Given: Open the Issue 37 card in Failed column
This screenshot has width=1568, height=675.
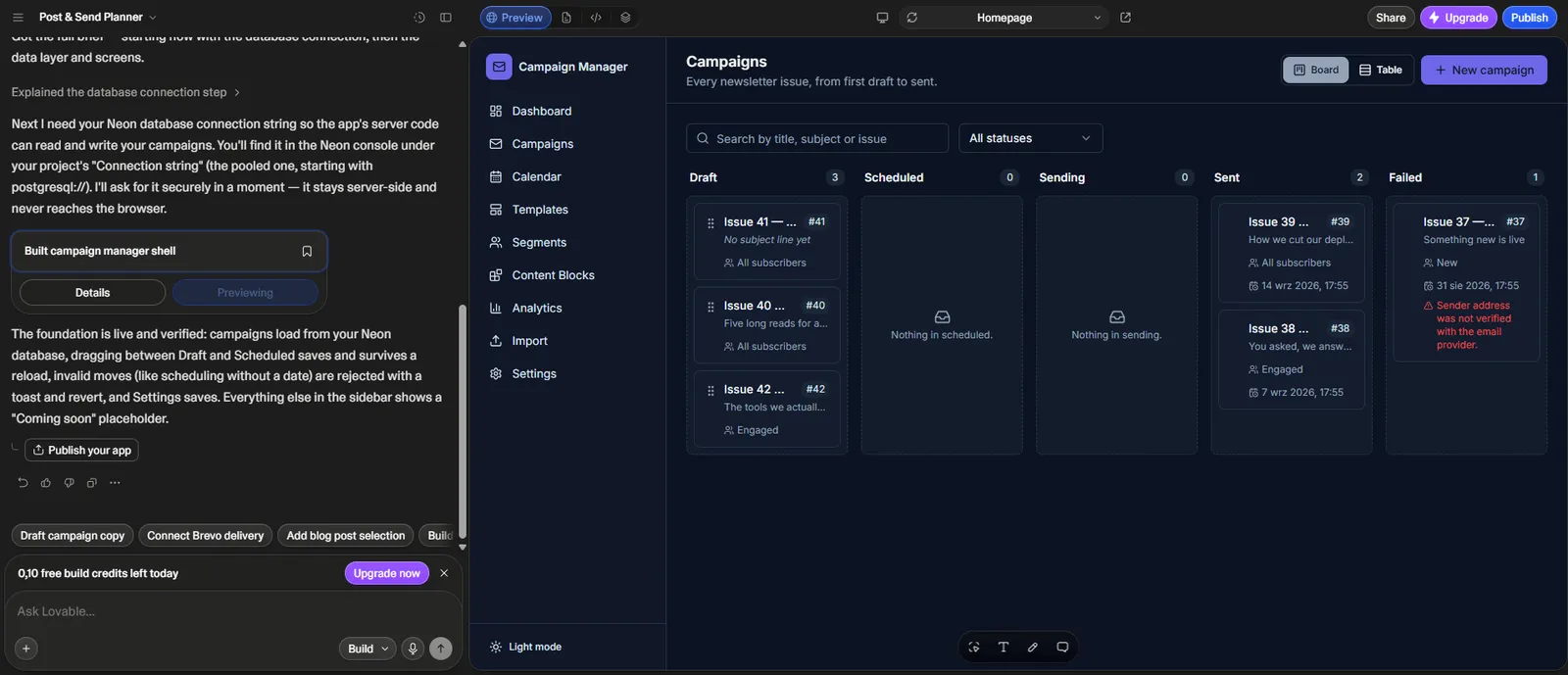Looking at the screenshot, I should click(x=1466, y=283).
